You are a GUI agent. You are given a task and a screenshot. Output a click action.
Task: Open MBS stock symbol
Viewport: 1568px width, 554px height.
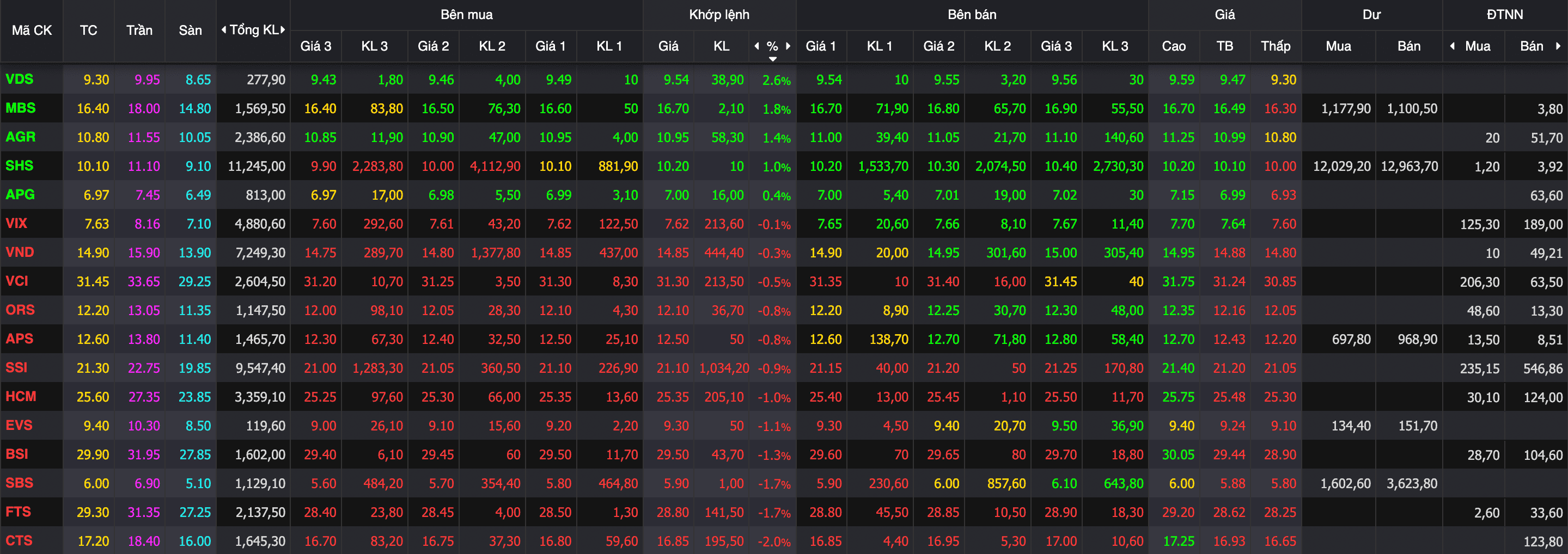(x=21, y=108)
